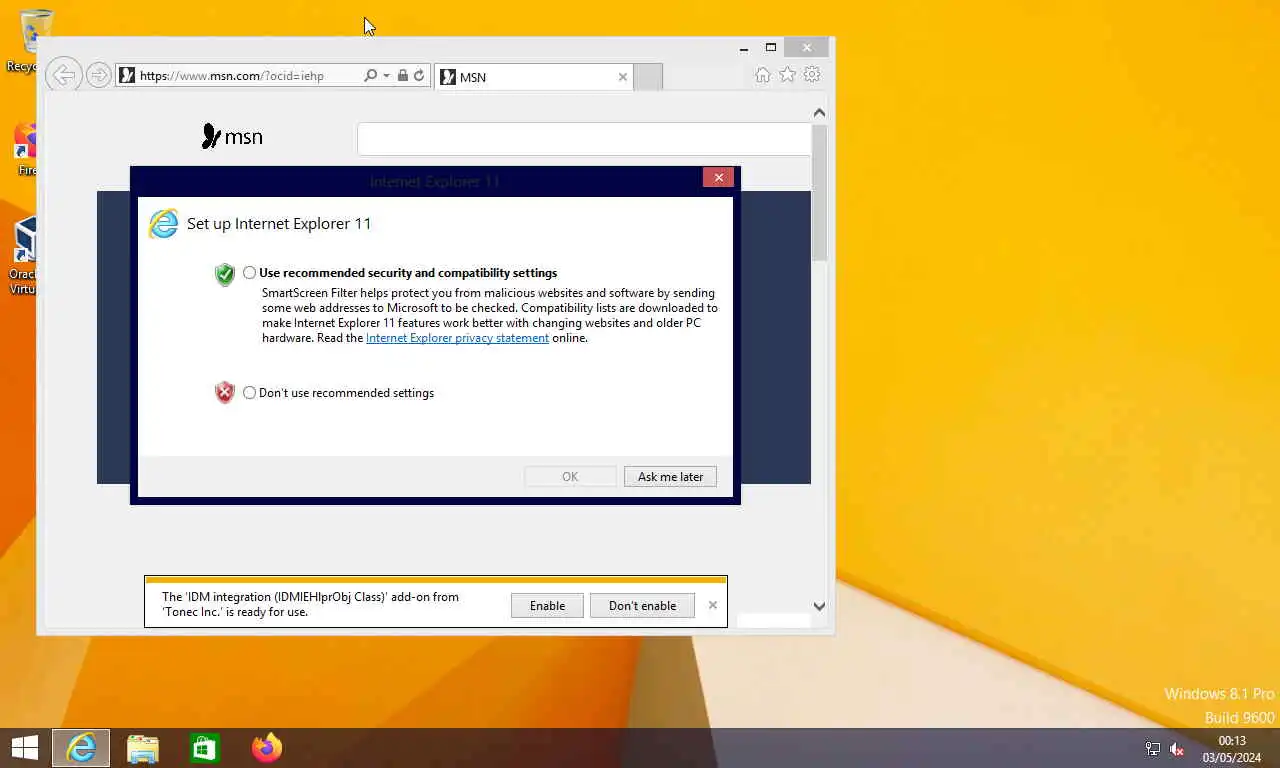Click the Internet Explorer logo in dialog

tap(164, 224)
